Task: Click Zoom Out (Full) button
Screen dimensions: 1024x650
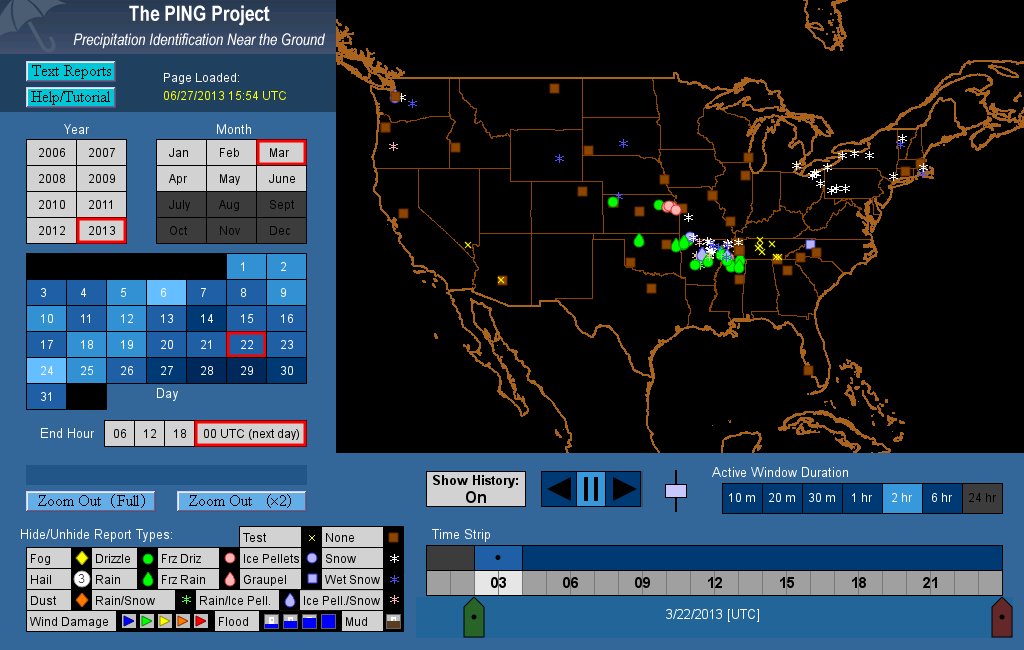Action: pyautogui.click(x=91, y=501)
